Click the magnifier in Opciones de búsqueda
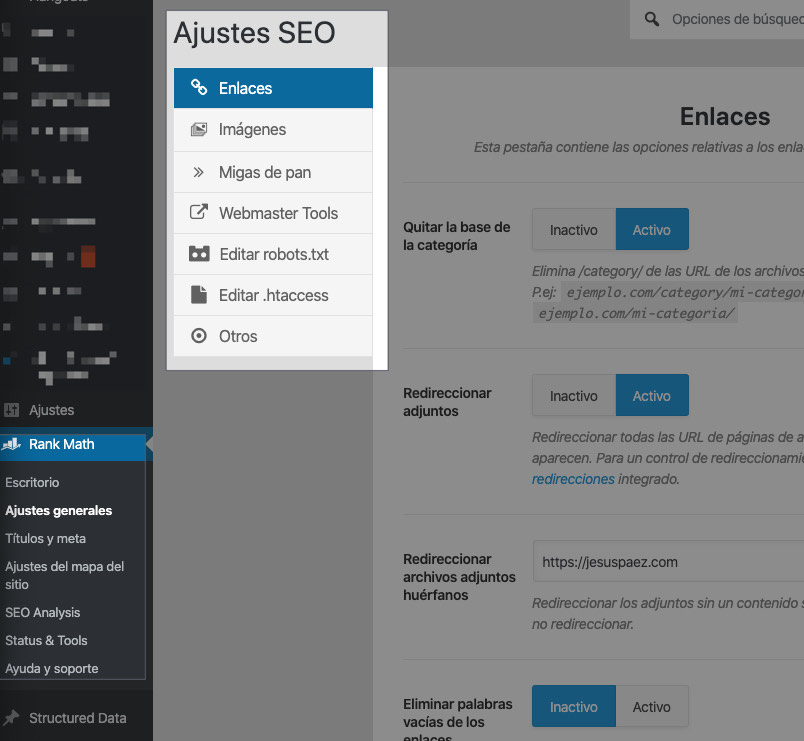804x741 pixels. click(652, 18)
